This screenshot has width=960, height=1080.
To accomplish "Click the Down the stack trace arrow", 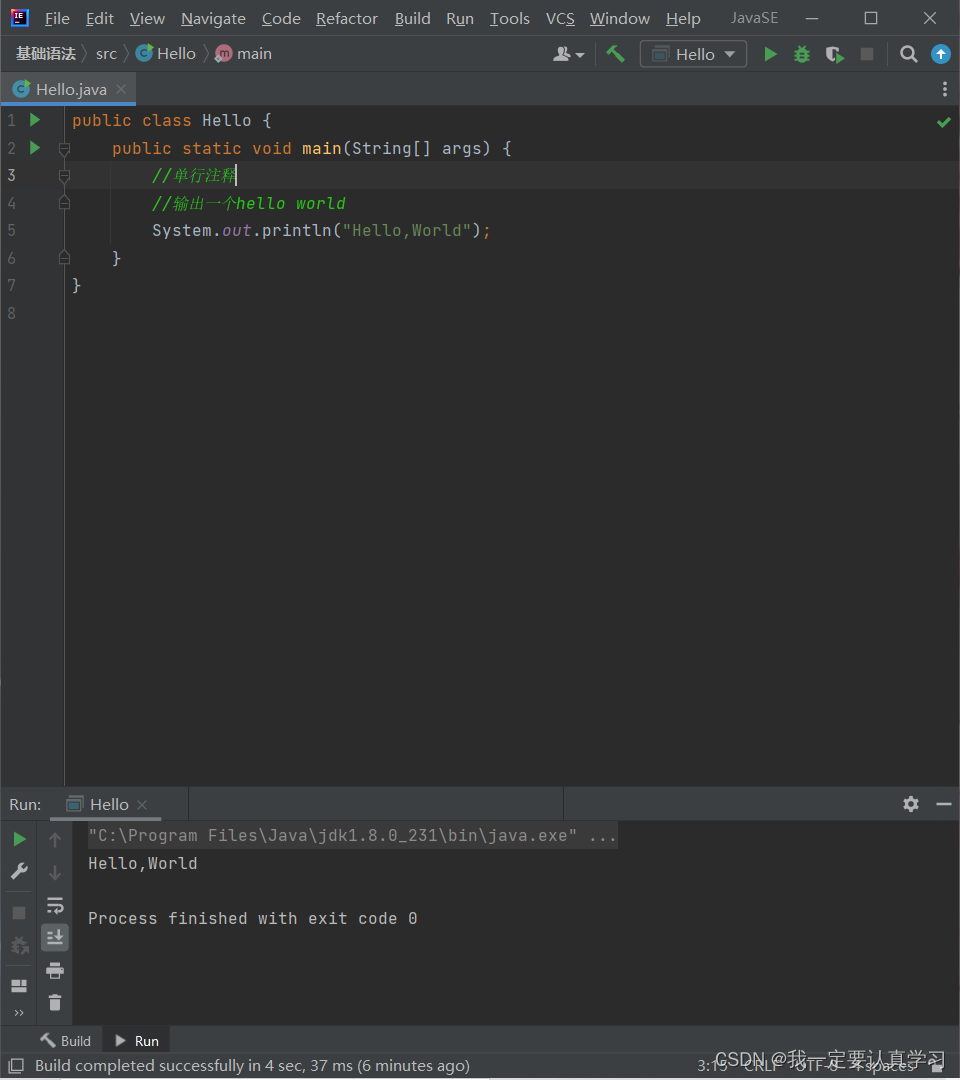I will (55, 872).
